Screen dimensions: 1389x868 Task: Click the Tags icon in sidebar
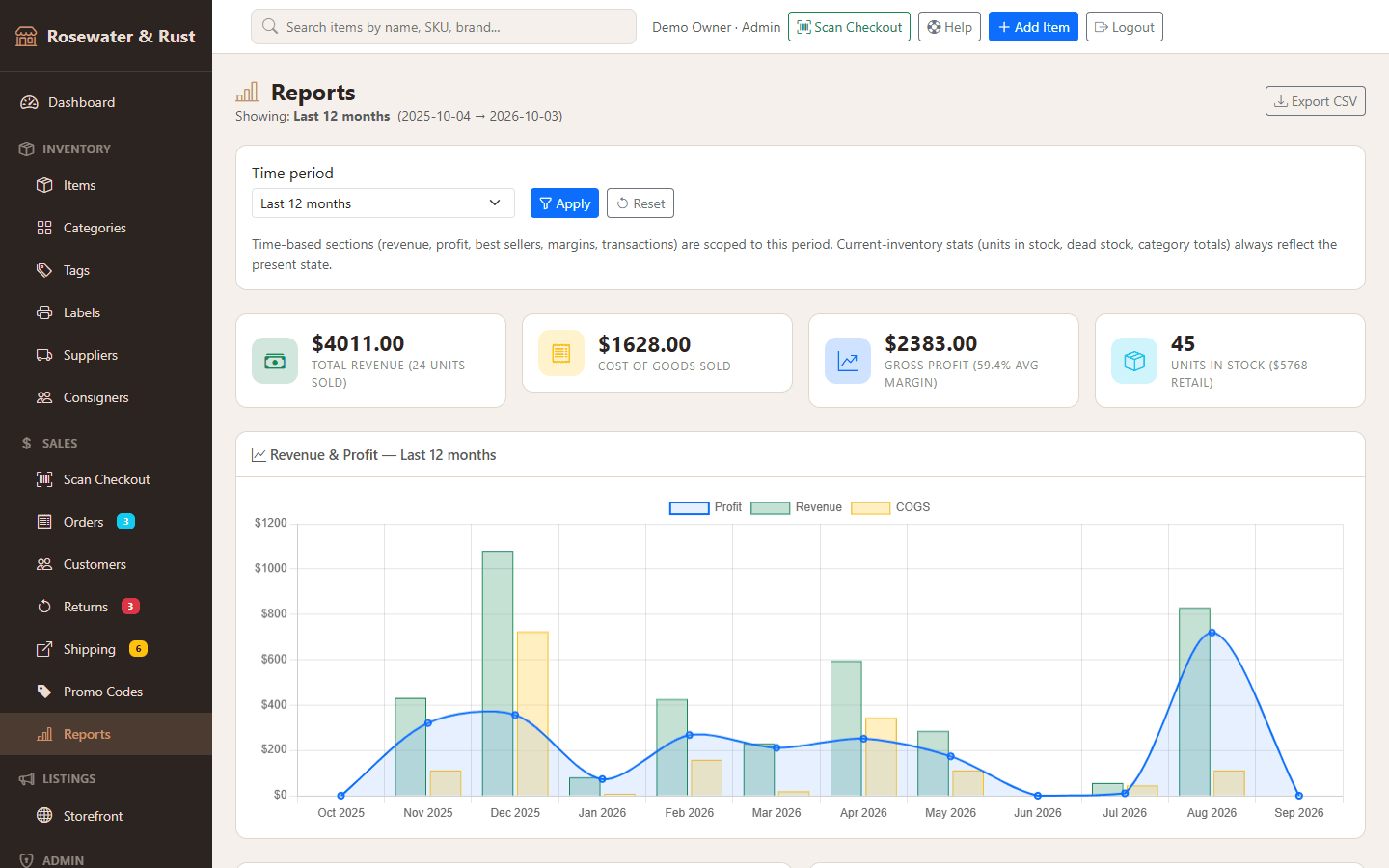[x=44, y=270]
